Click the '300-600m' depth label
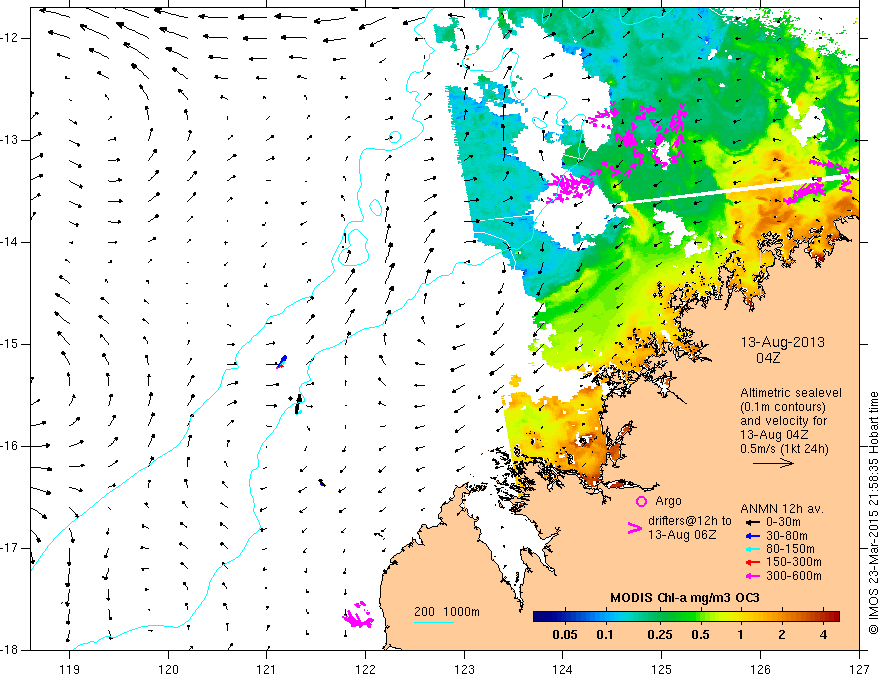Image resolution: width=880 pixels, height=680 pixels. point(794,576)
